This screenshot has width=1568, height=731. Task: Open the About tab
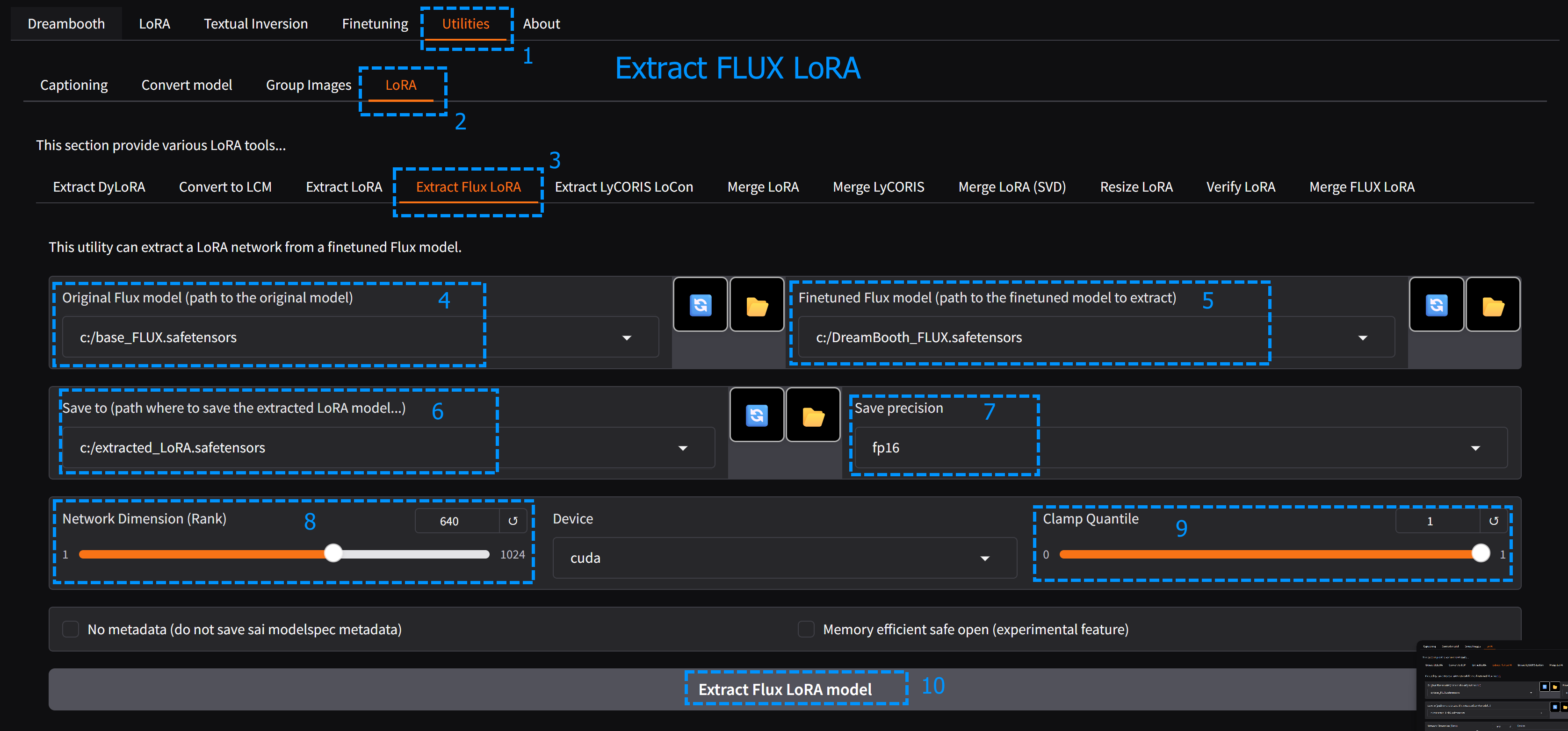click(x=541, y=24)
